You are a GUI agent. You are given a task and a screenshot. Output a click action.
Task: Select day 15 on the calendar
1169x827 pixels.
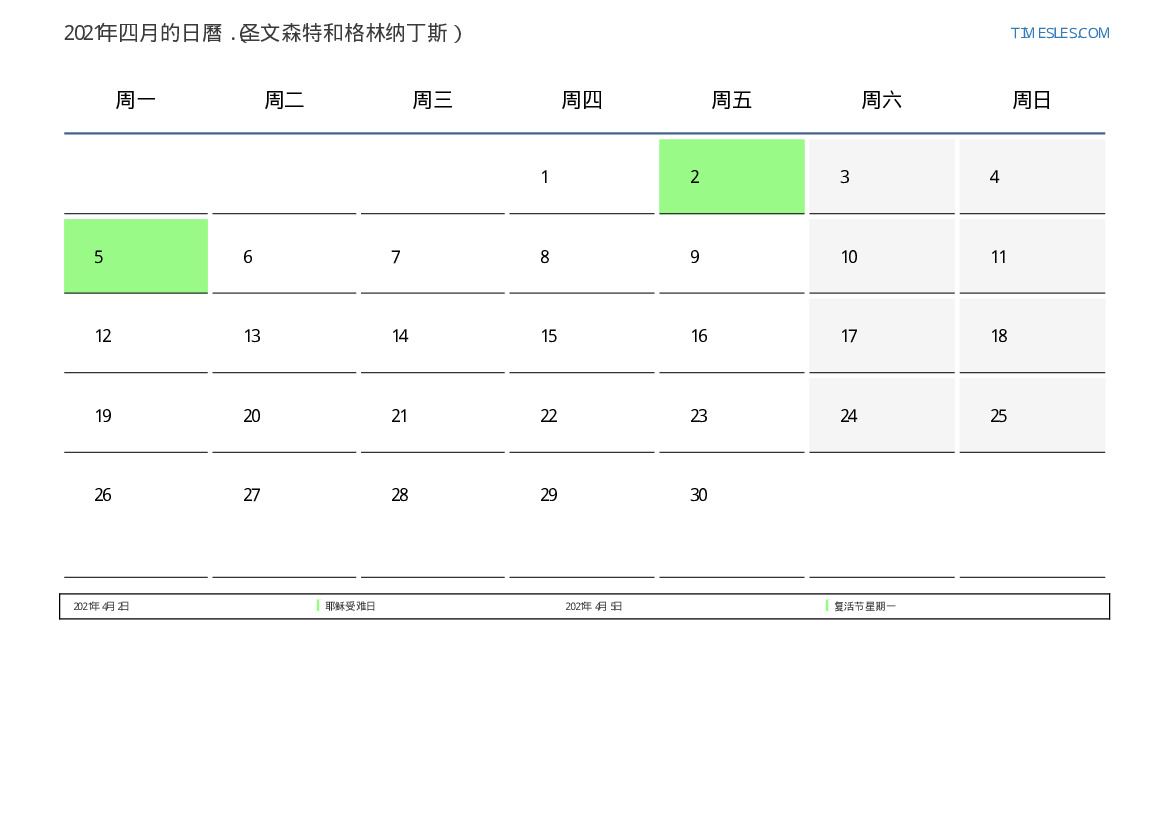pos(582,336)
